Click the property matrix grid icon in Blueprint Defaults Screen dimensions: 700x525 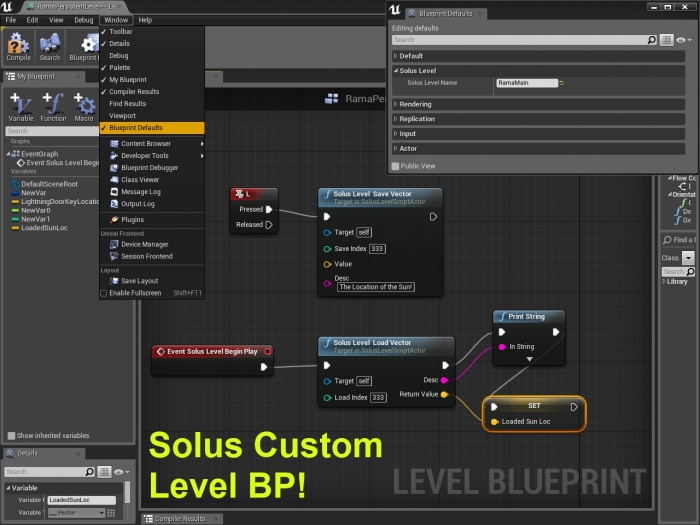(667, 40)
